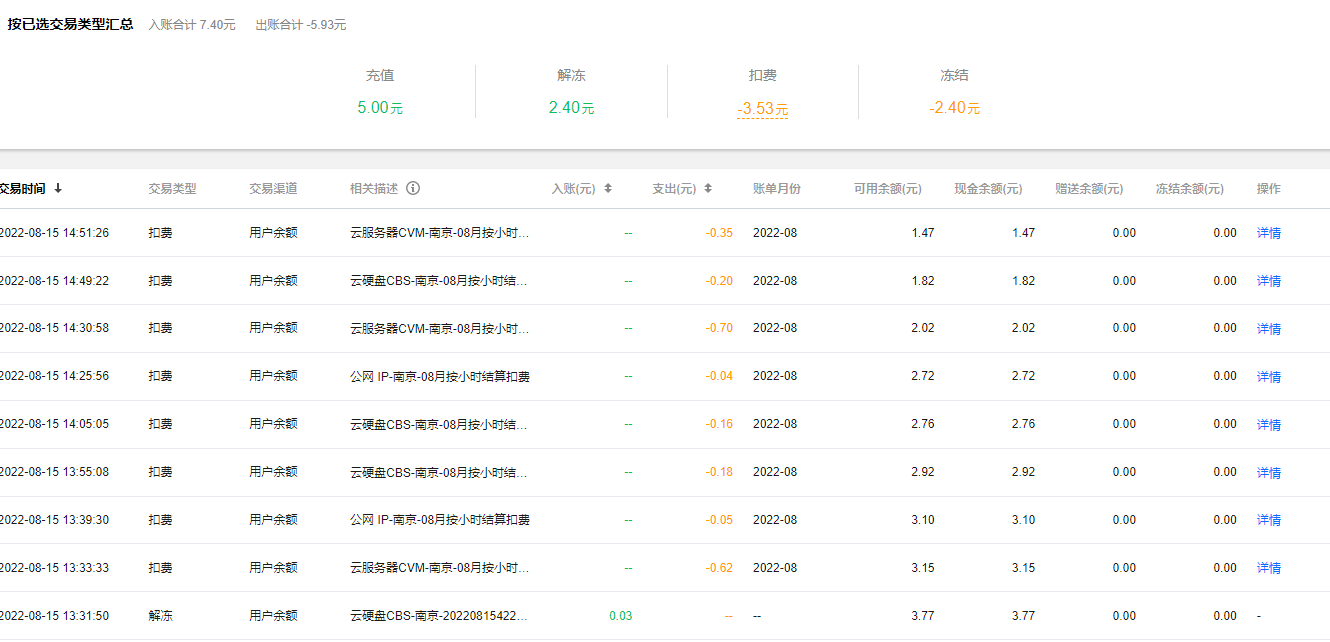Open 详情 for the 14:30:58 云服务器CVM record

pos(1268,328)
